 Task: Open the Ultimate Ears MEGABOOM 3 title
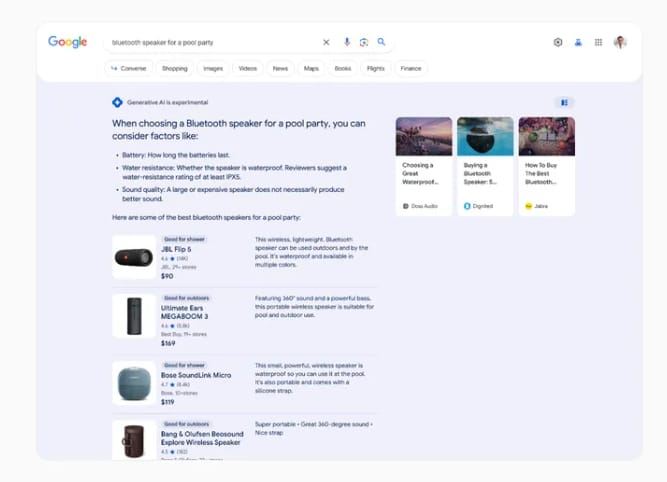tap(185, 312)
